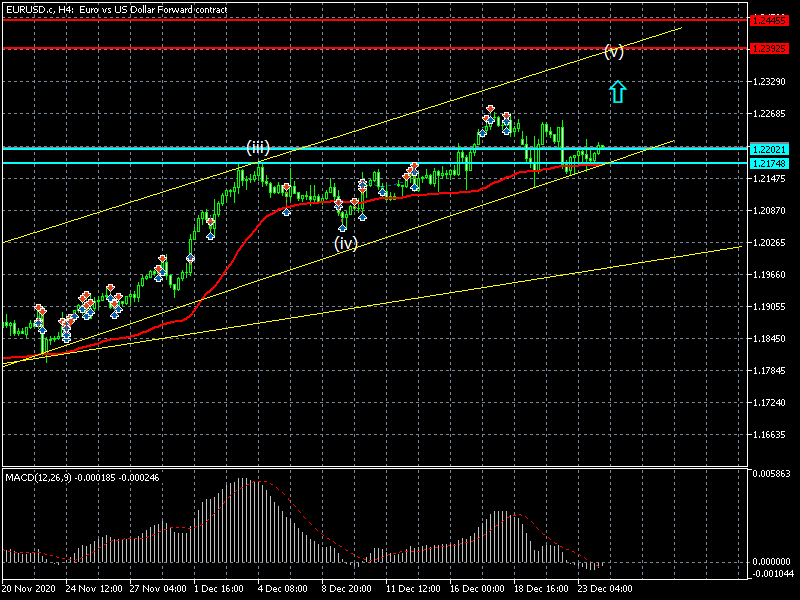
Task: Click the cyan 1.22021 price tag
Action: click(770, 148)
